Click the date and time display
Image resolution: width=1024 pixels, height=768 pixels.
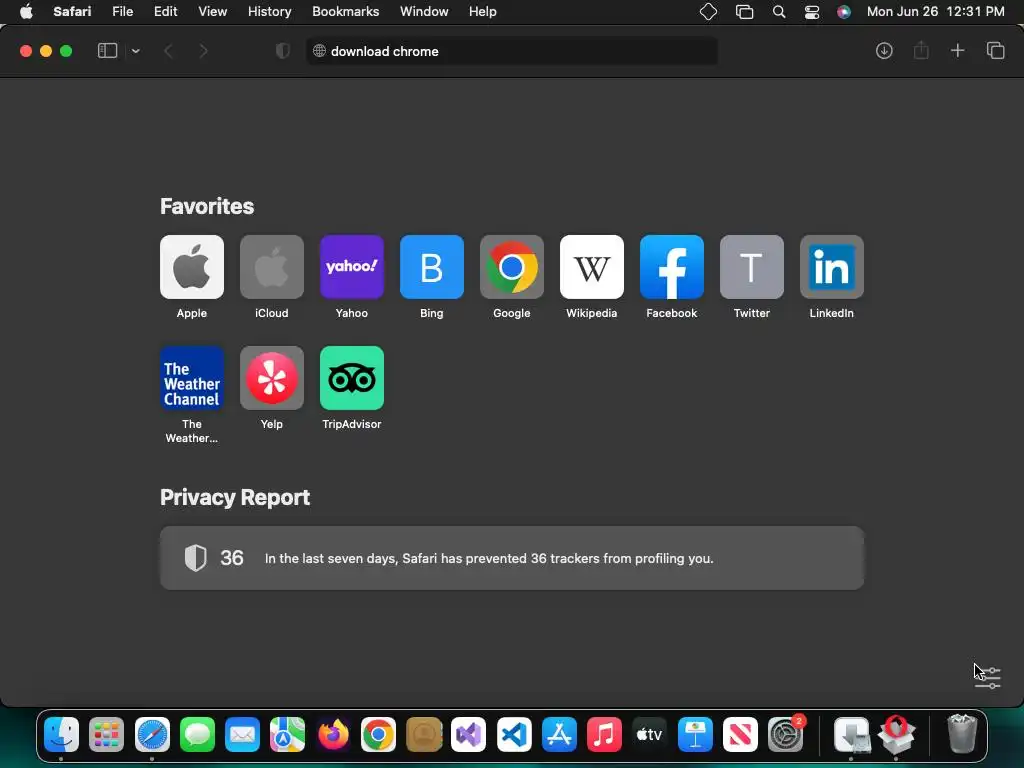click(x=935, y=12)
